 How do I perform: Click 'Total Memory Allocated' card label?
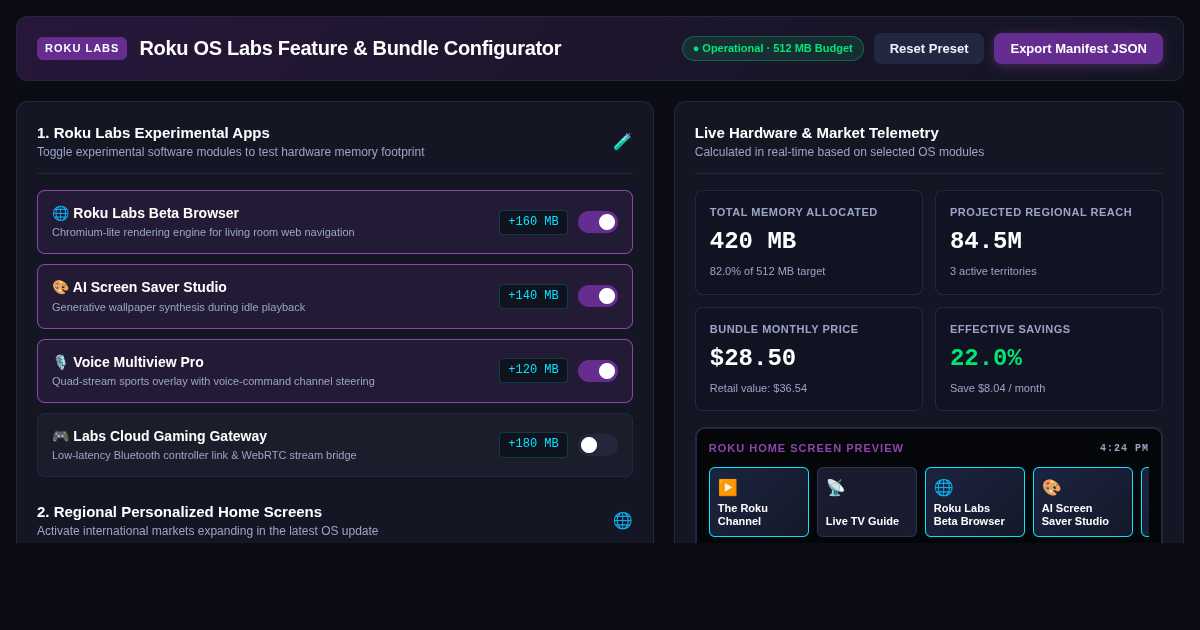(794, 212)
